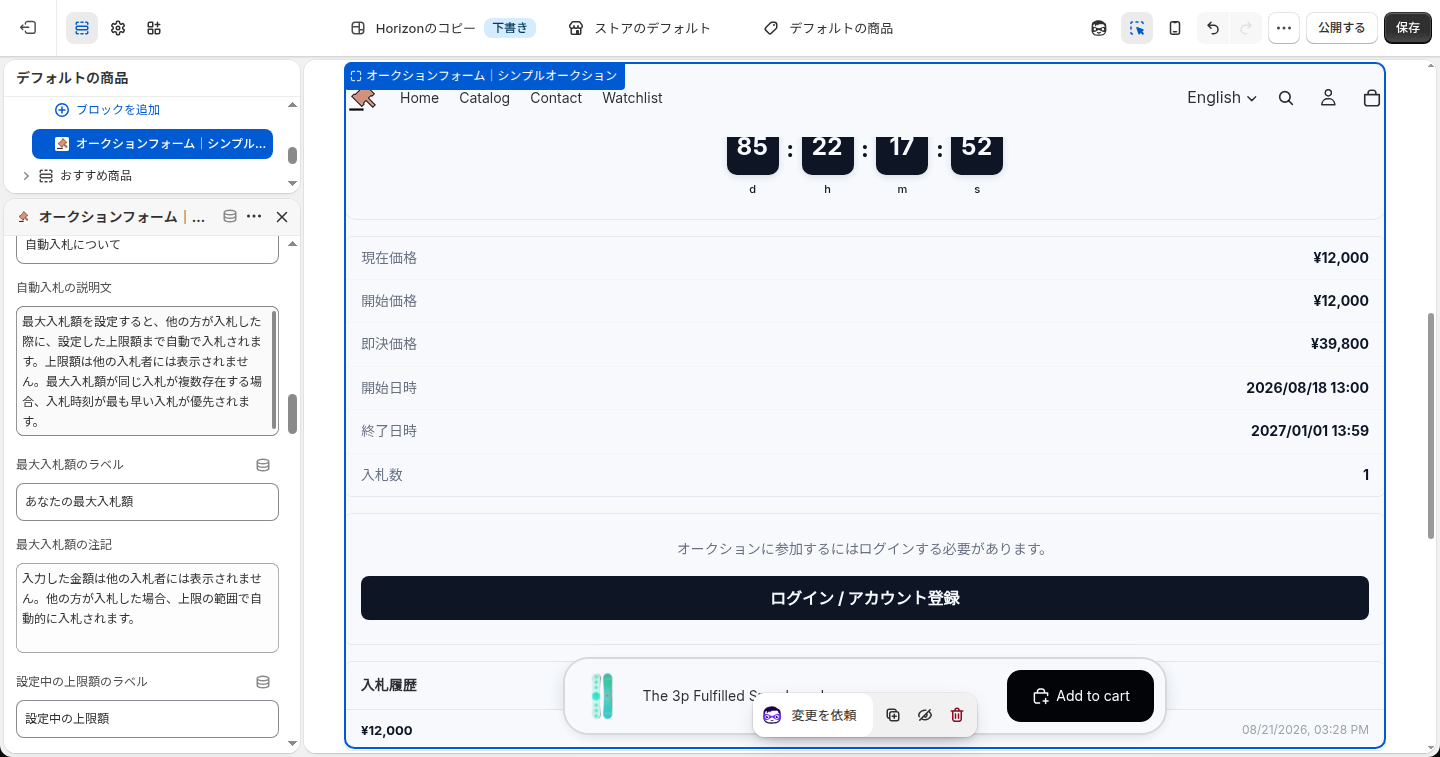Click the account person icon in preview
1440x757 pixels.
[x=1328, y=98]
